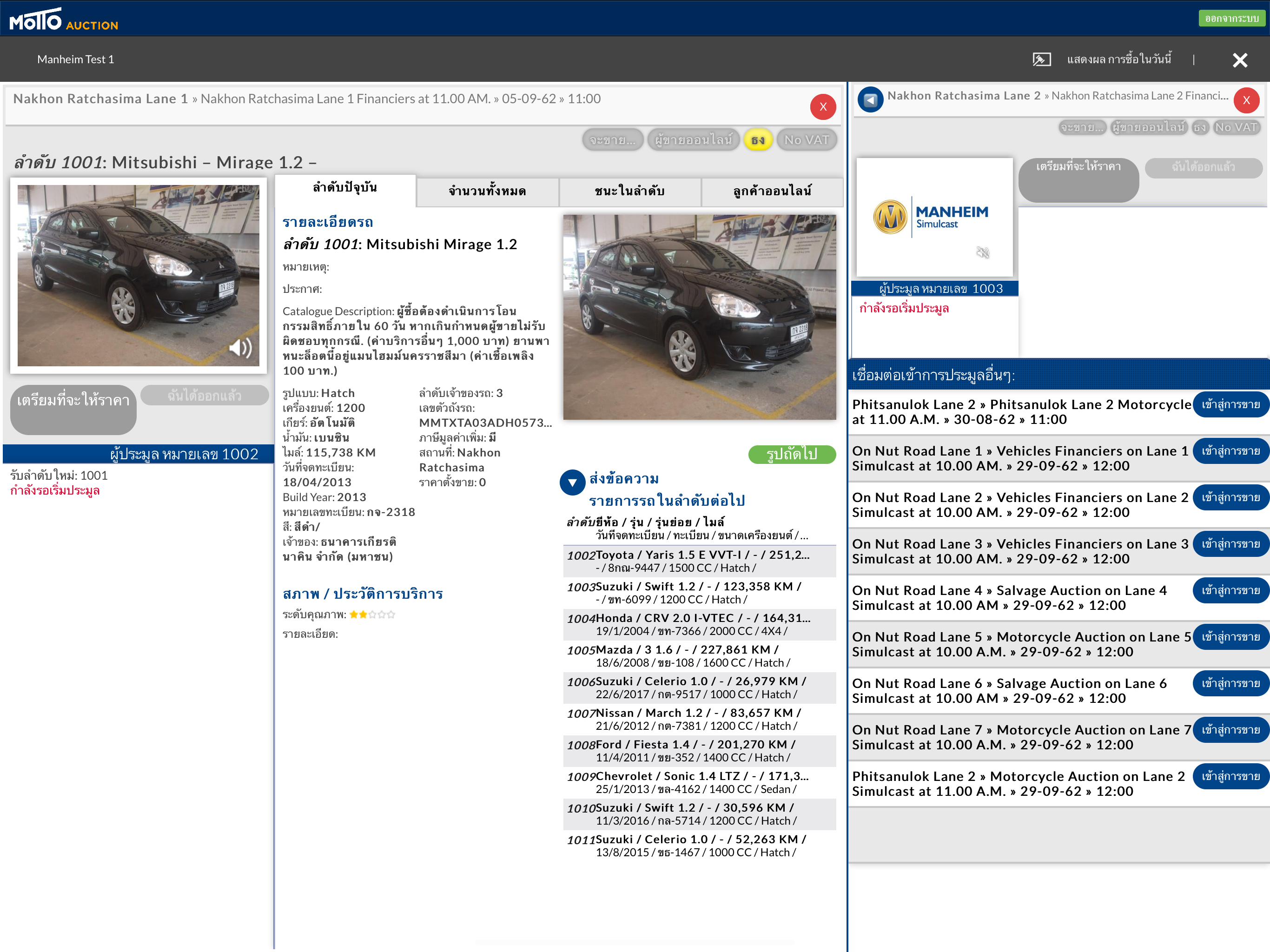Select lot 1005 Mazda 3 row
The image size is (1270, 952).
coord(699,656)
